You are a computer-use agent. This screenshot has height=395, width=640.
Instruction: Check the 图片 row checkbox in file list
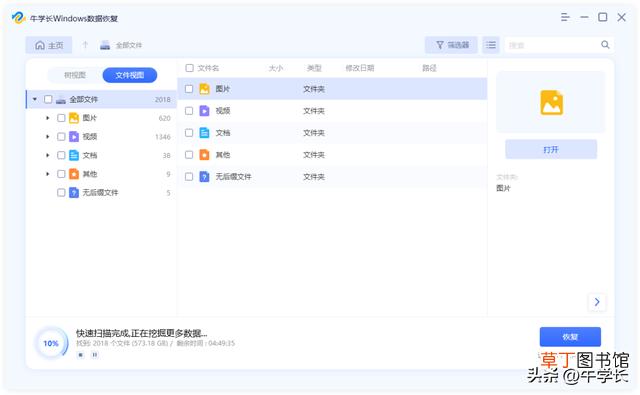pos(189,89)
